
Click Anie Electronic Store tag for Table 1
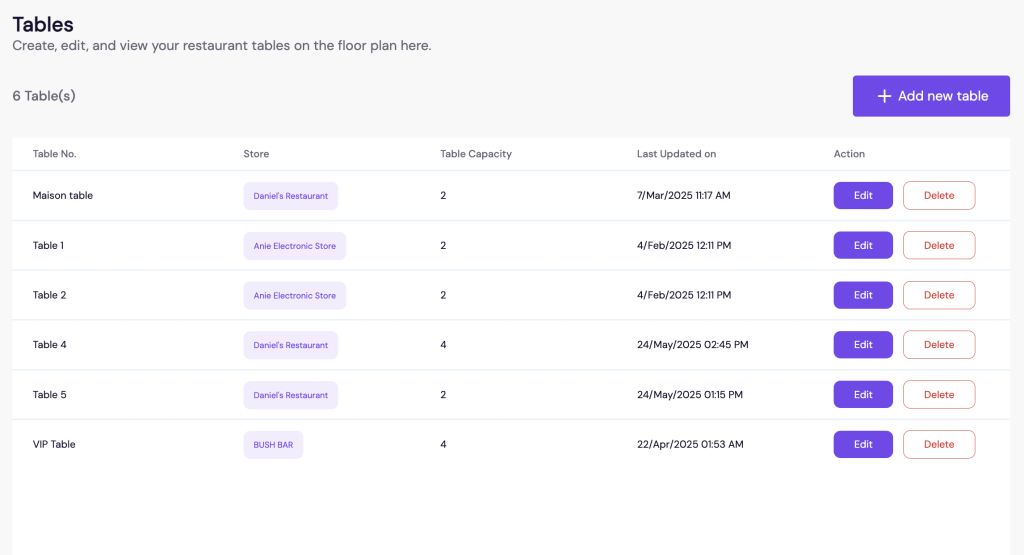[x=294, y=246]
